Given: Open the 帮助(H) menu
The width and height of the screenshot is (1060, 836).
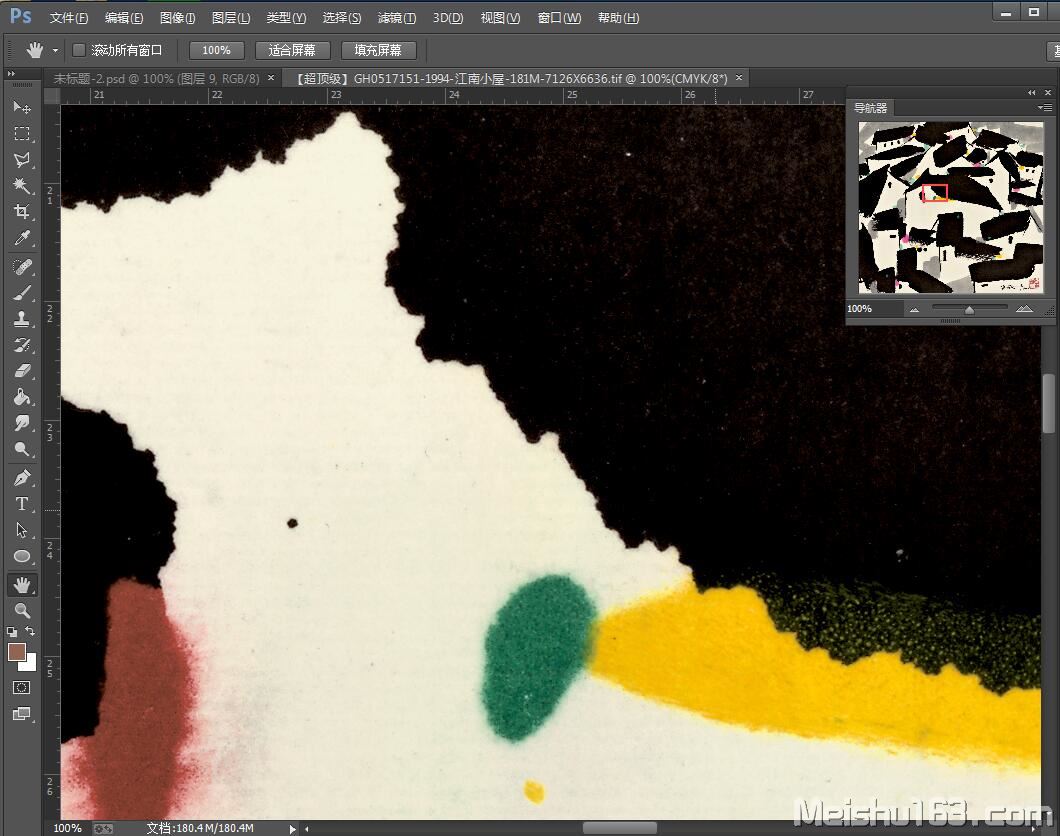Looking at the screenshot, I should point(618,18).
